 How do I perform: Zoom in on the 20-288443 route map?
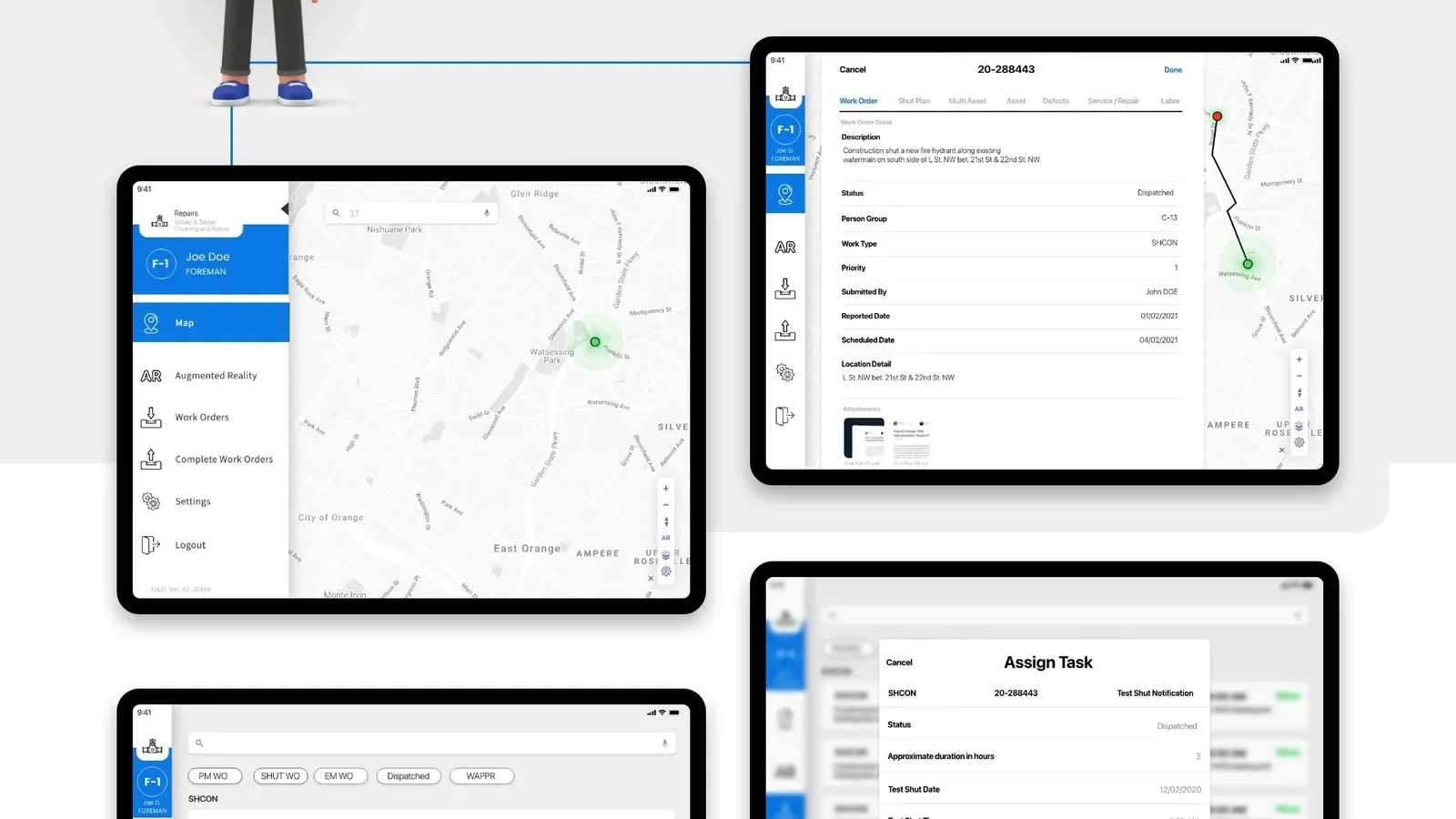tap(1299, 359)
